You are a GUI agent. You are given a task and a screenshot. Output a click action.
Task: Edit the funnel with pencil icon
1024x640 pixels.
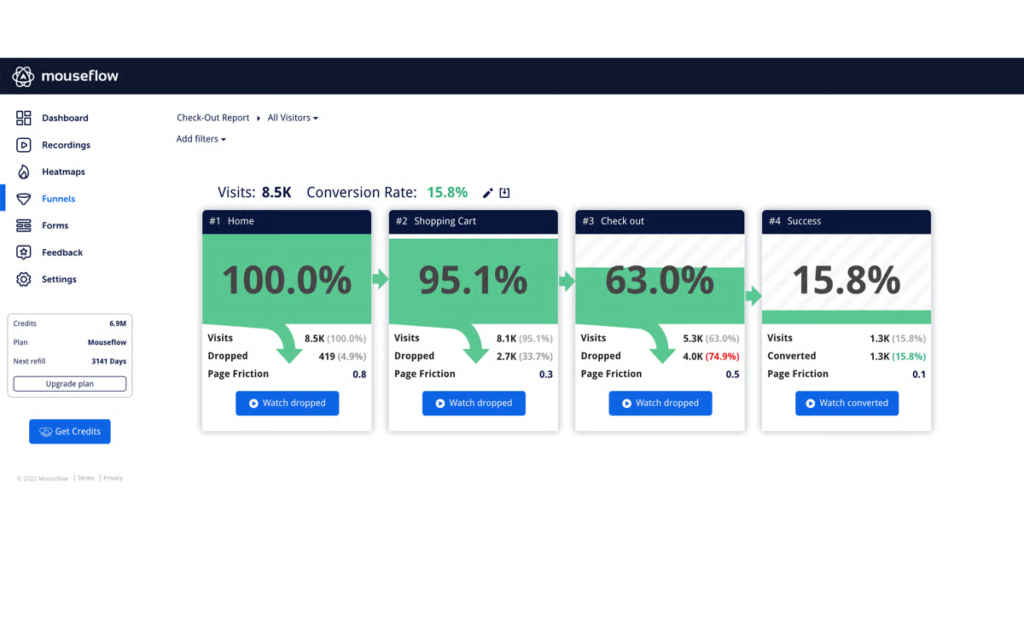487,193
